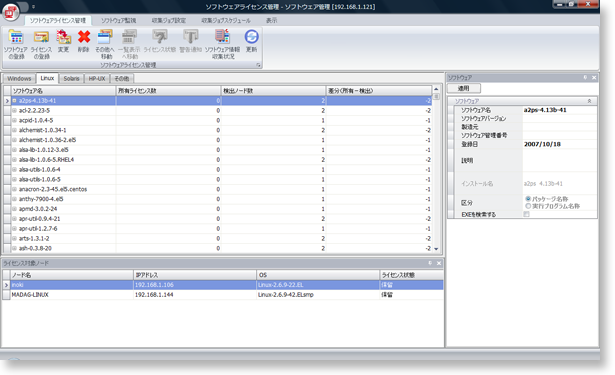This screenshot has height=375, width=615.
Task: Click the software list scroll down arrow
Action: [x=436, y=249]
